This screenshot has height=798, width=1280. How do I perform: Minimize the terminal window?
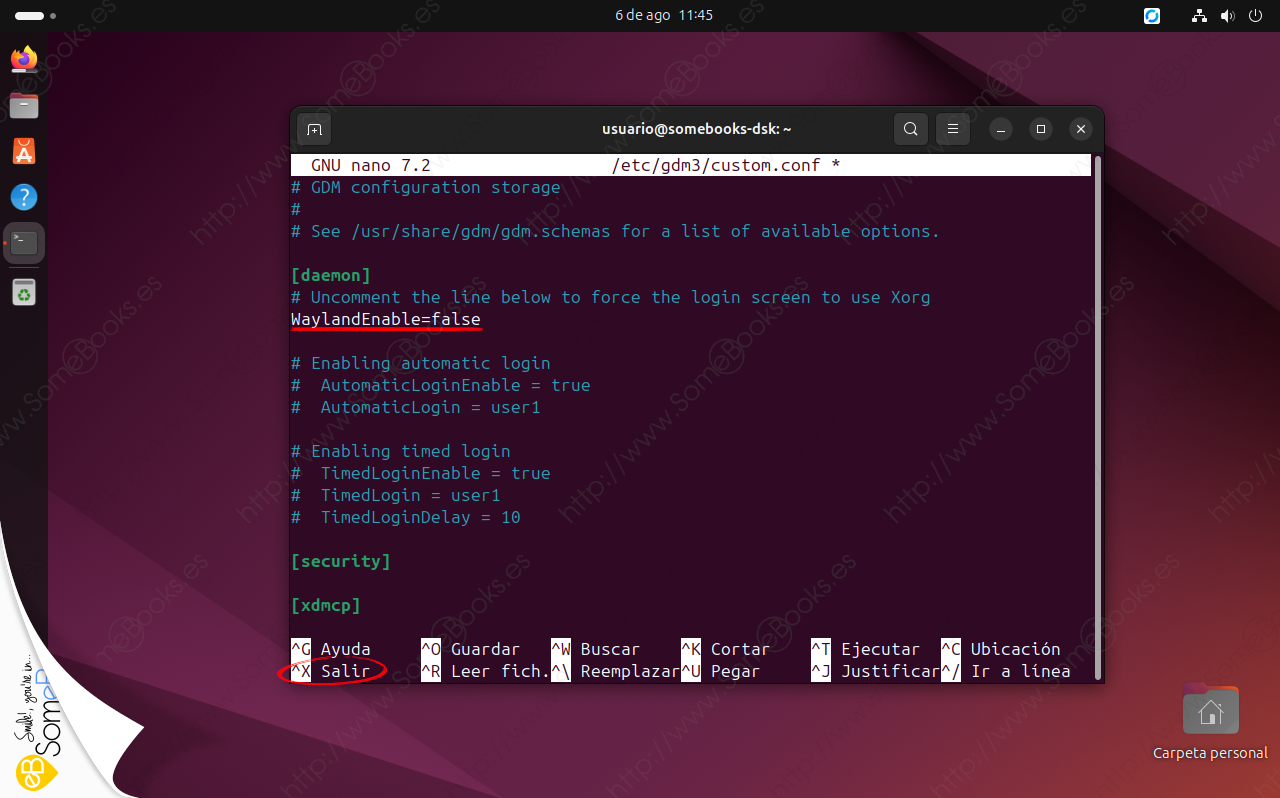[1001, 129]
